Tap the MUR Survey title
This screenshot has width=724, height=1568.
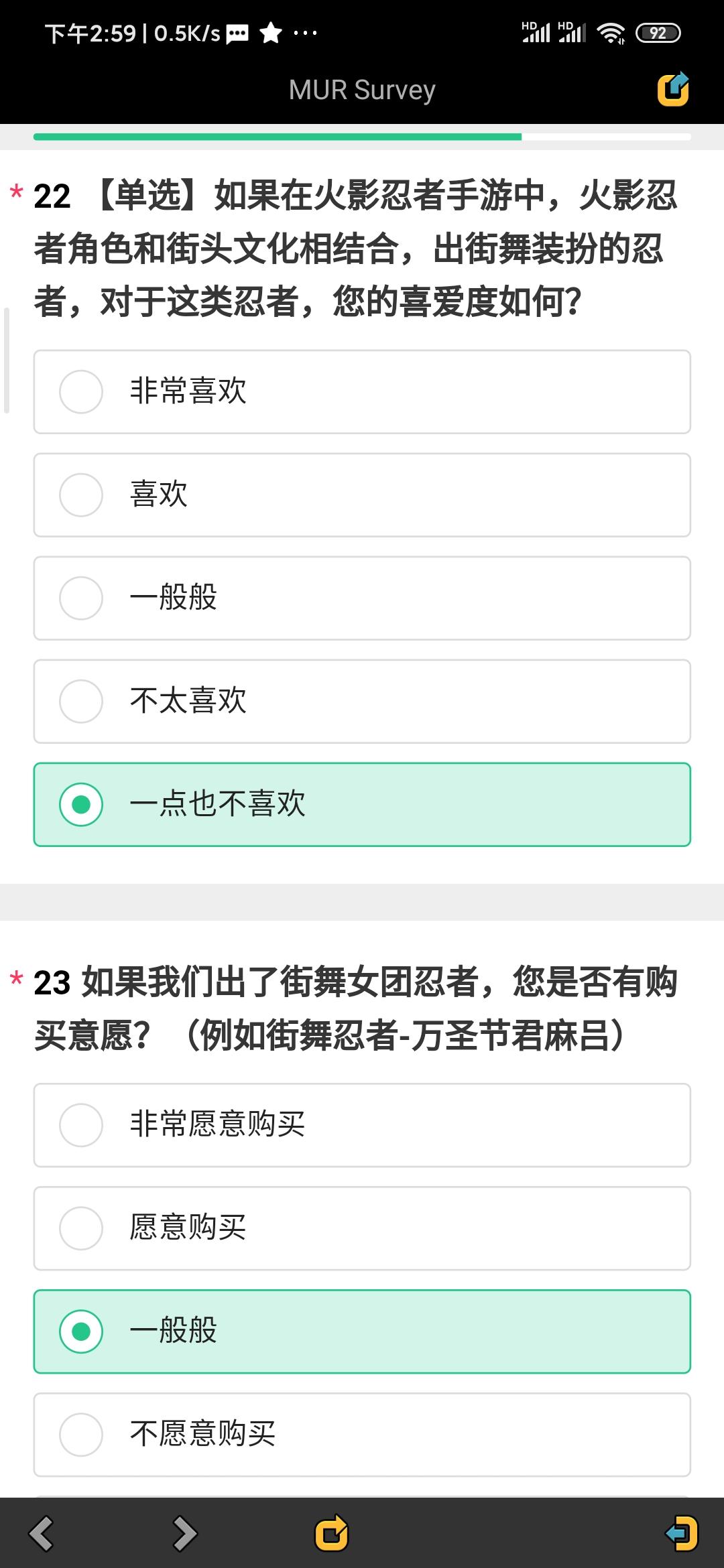click(x=362, y=90)
